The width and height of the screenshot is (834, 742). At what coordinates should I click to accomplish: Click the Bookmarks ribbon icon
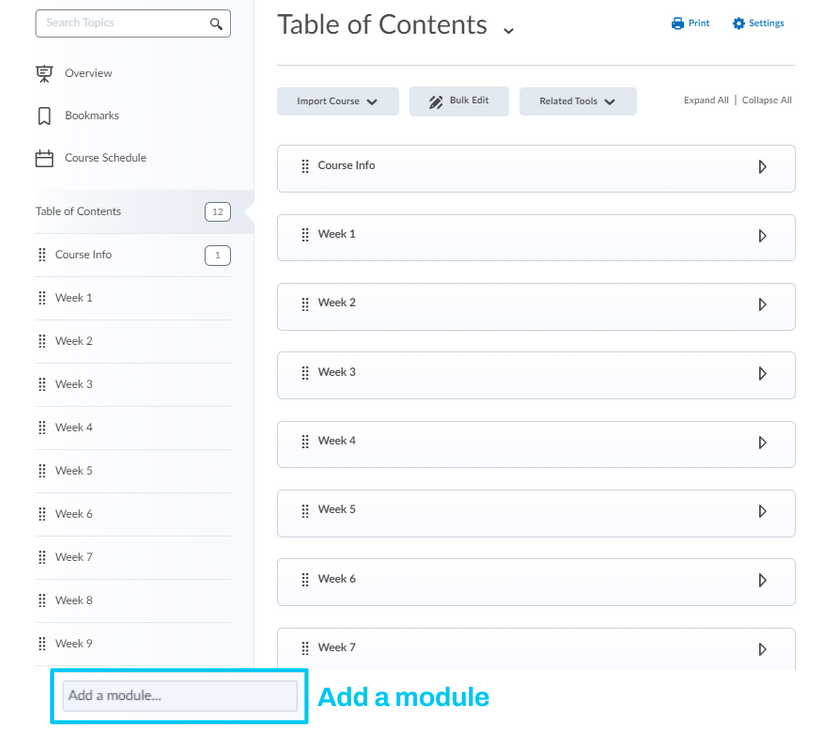pos(44,116)
